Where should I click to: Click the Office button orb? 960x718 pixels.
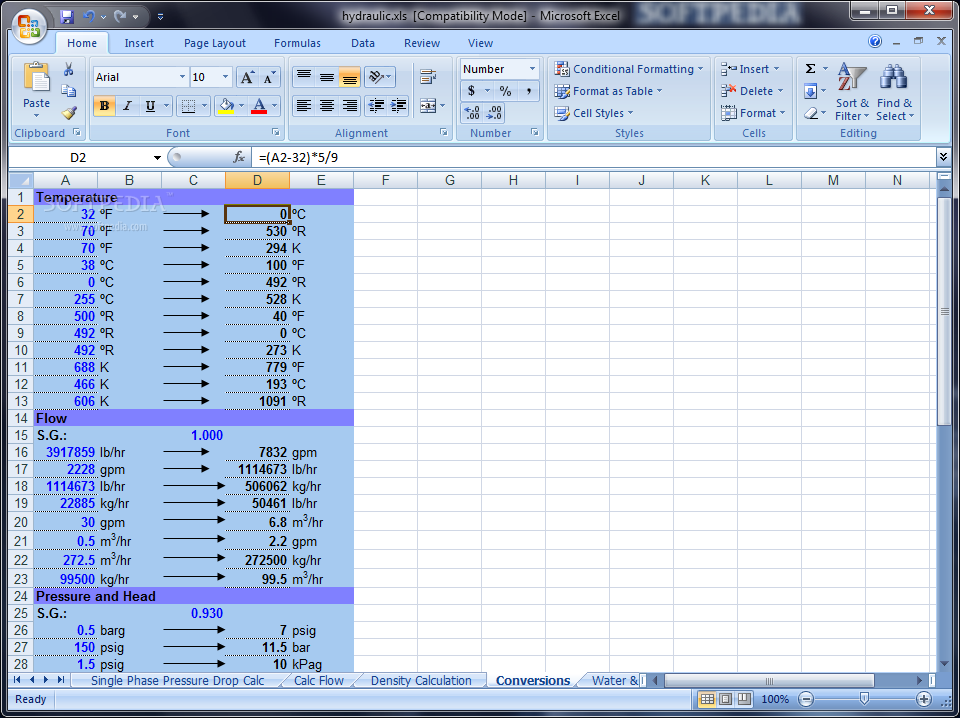pyautogui.click(x=29, y=26)
